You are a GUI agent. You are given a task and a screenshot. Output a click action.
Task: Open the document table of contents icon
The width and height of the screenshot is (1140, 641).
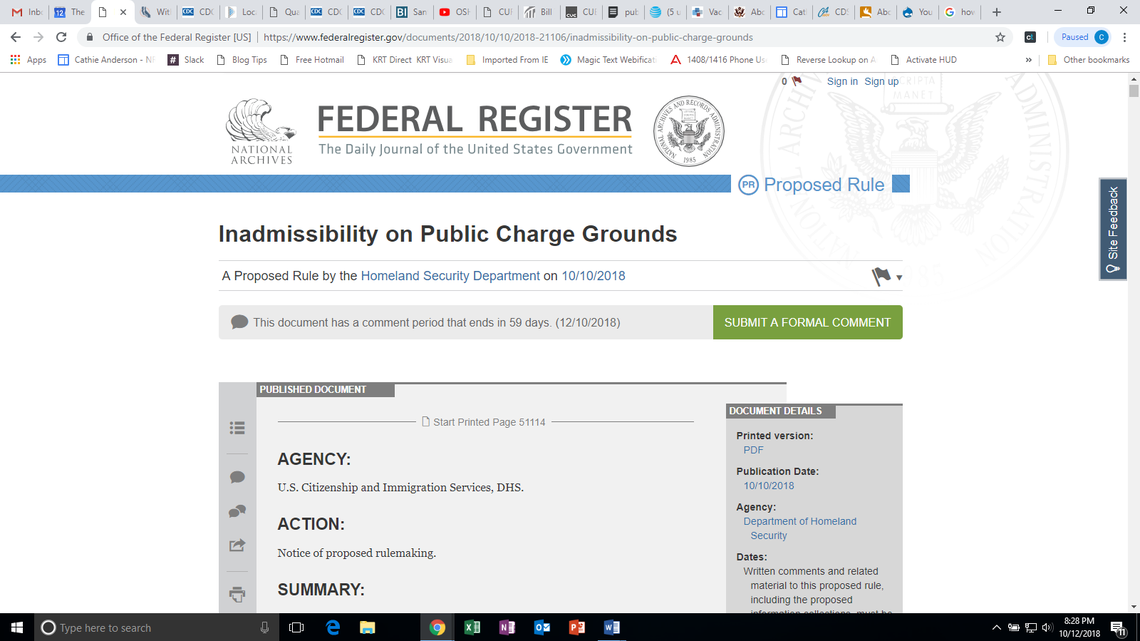pyautogui.click(x=237, y=427)
